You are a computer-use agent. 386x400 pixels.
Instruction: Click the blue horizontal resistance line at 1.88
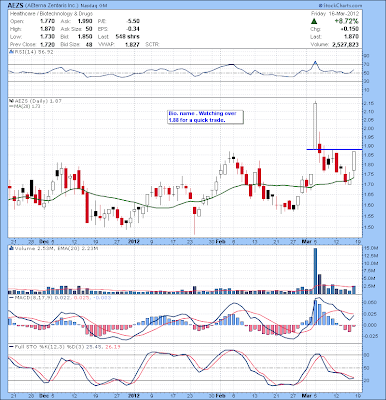pyautogui.click(x=334, y=149)
